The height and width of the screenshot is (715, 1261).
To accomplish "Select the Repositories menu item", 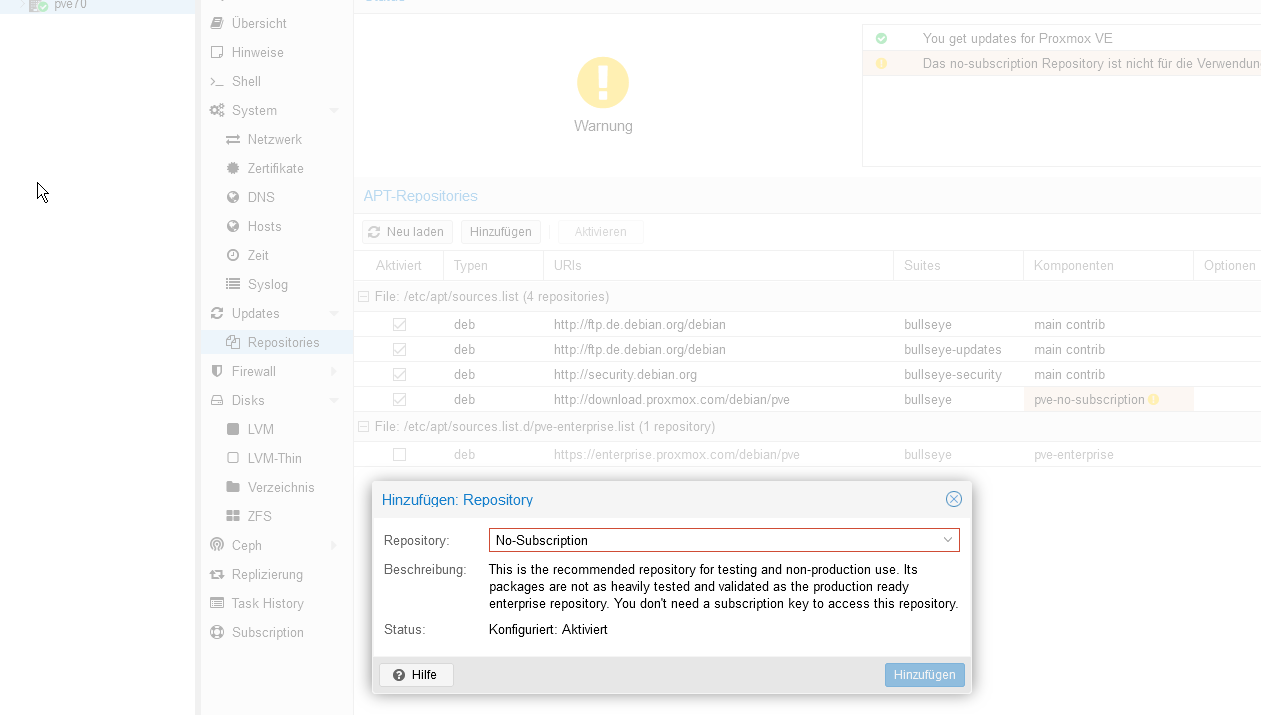I will point(277,342).
